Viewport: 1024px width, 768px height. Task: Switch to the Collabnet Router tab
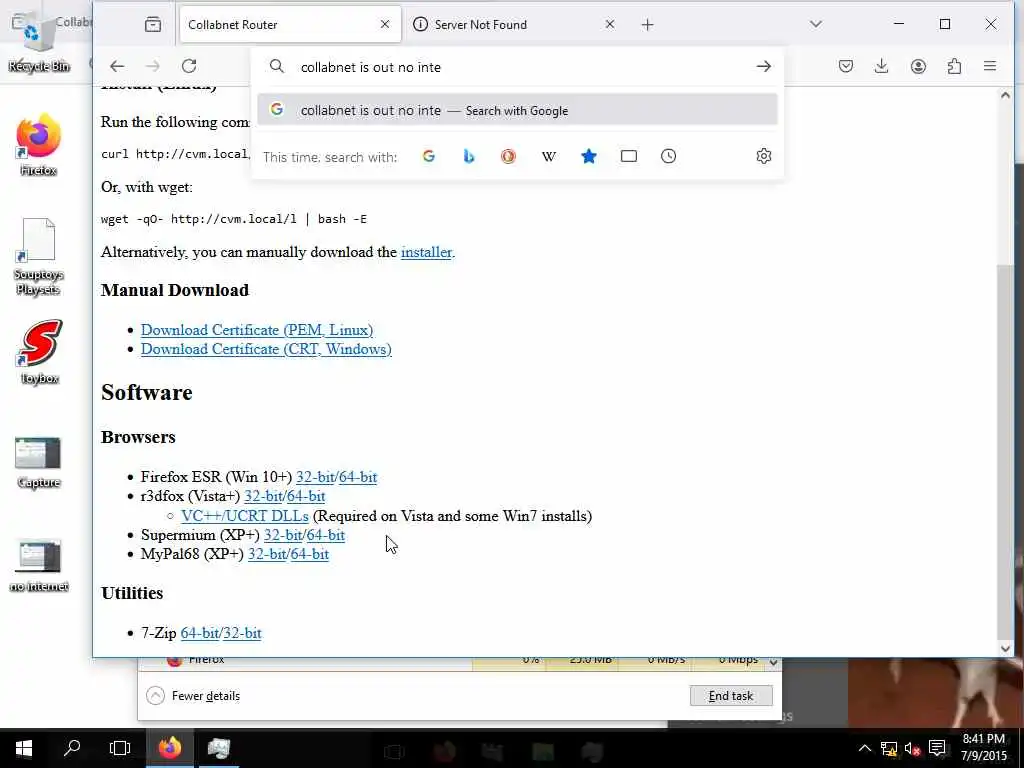click(x=290, y=25)
